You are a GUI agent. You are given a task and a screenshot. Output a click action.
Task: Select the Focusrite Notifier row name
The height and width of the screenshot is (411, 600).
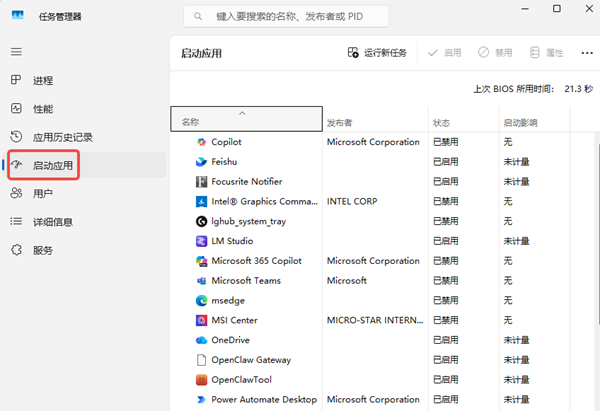tap(247, 182)
